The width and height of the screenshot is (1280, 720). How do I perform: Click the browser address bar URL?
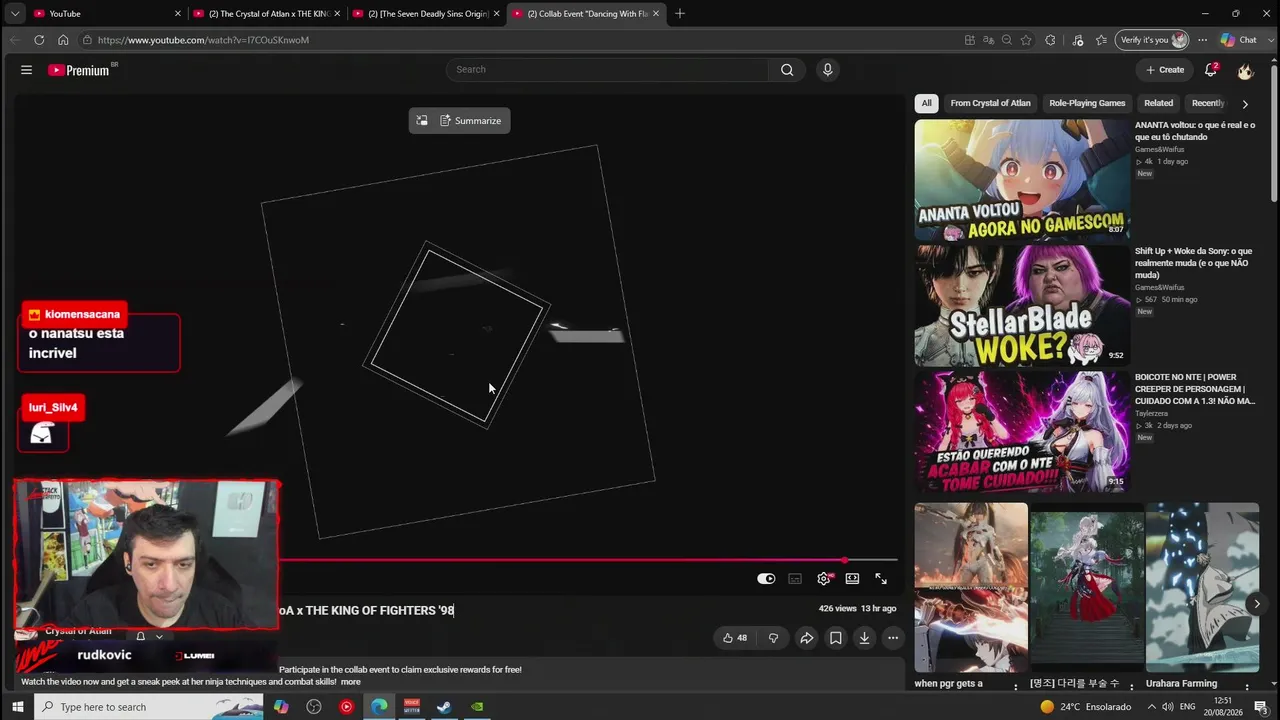(203, 40)
